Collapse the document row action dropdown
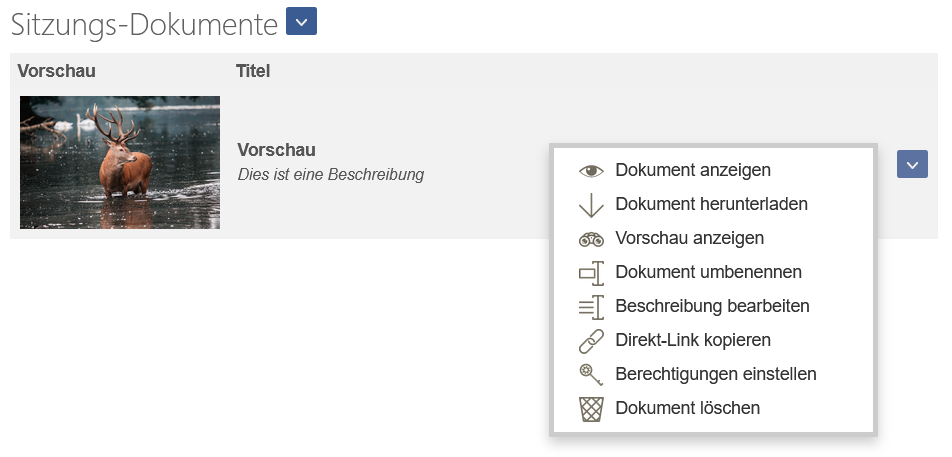 [x=912, y=164]
